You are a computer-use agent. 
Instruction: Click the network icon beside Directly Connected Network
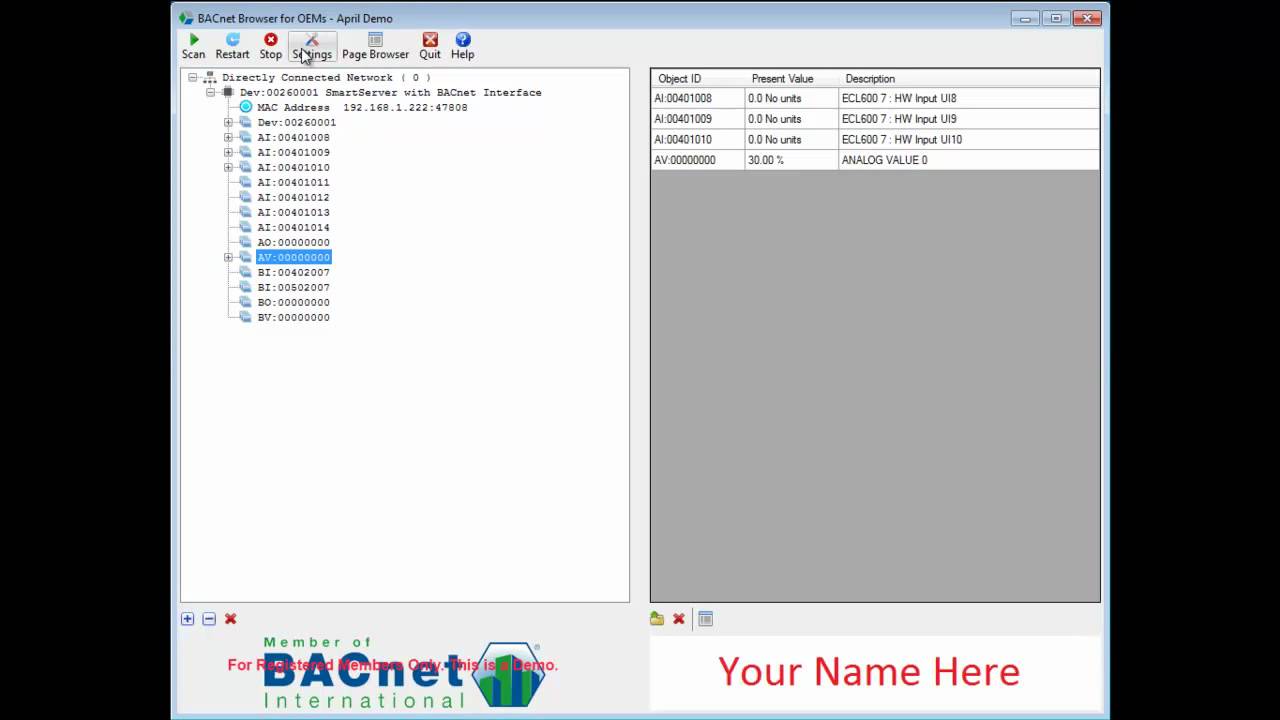click(210, 77)
